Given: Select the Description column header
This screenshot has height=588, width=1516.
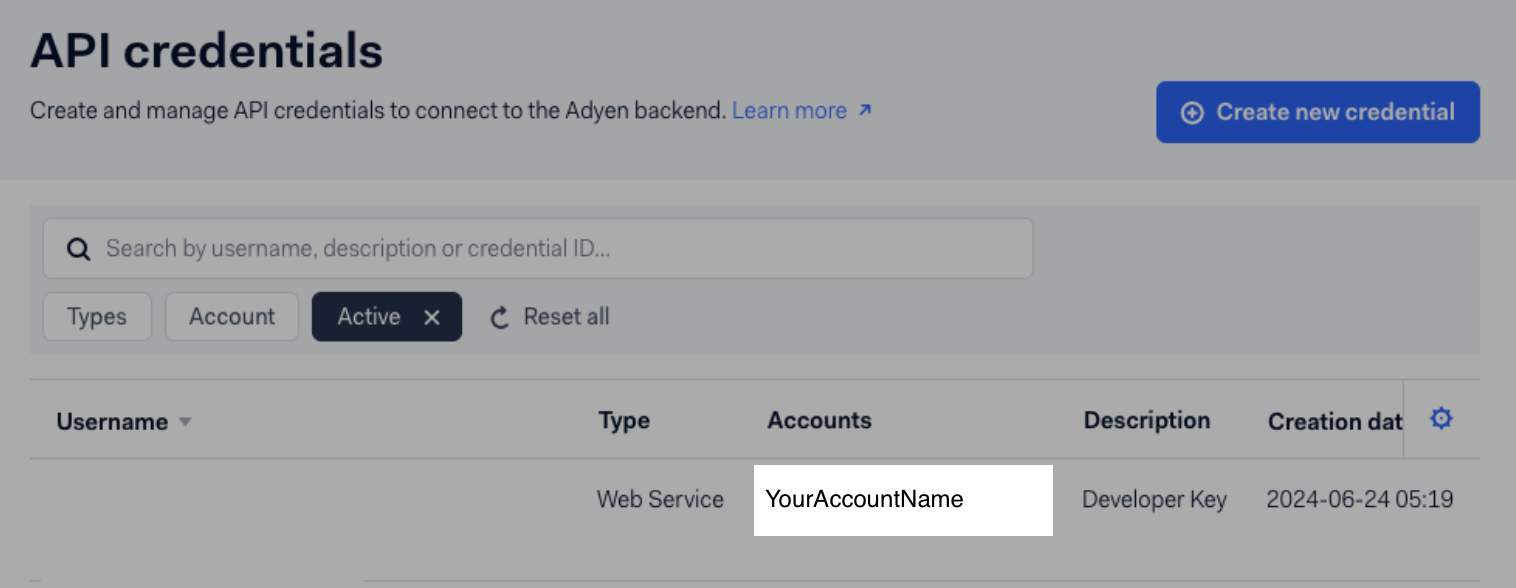Looking at the screenshot, I should (1146, 420).
